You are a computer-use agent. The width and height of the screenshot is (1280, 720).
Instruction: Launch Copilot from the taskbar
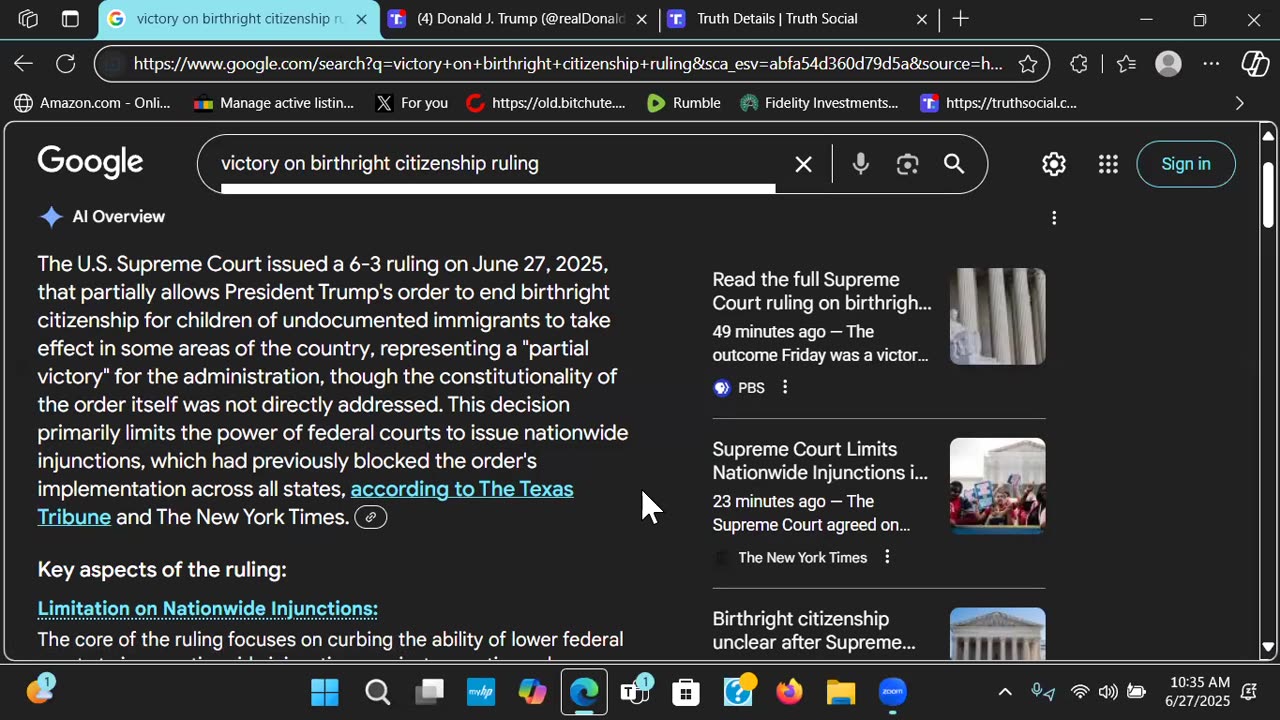pyautogui.click(x=532, y=692)
